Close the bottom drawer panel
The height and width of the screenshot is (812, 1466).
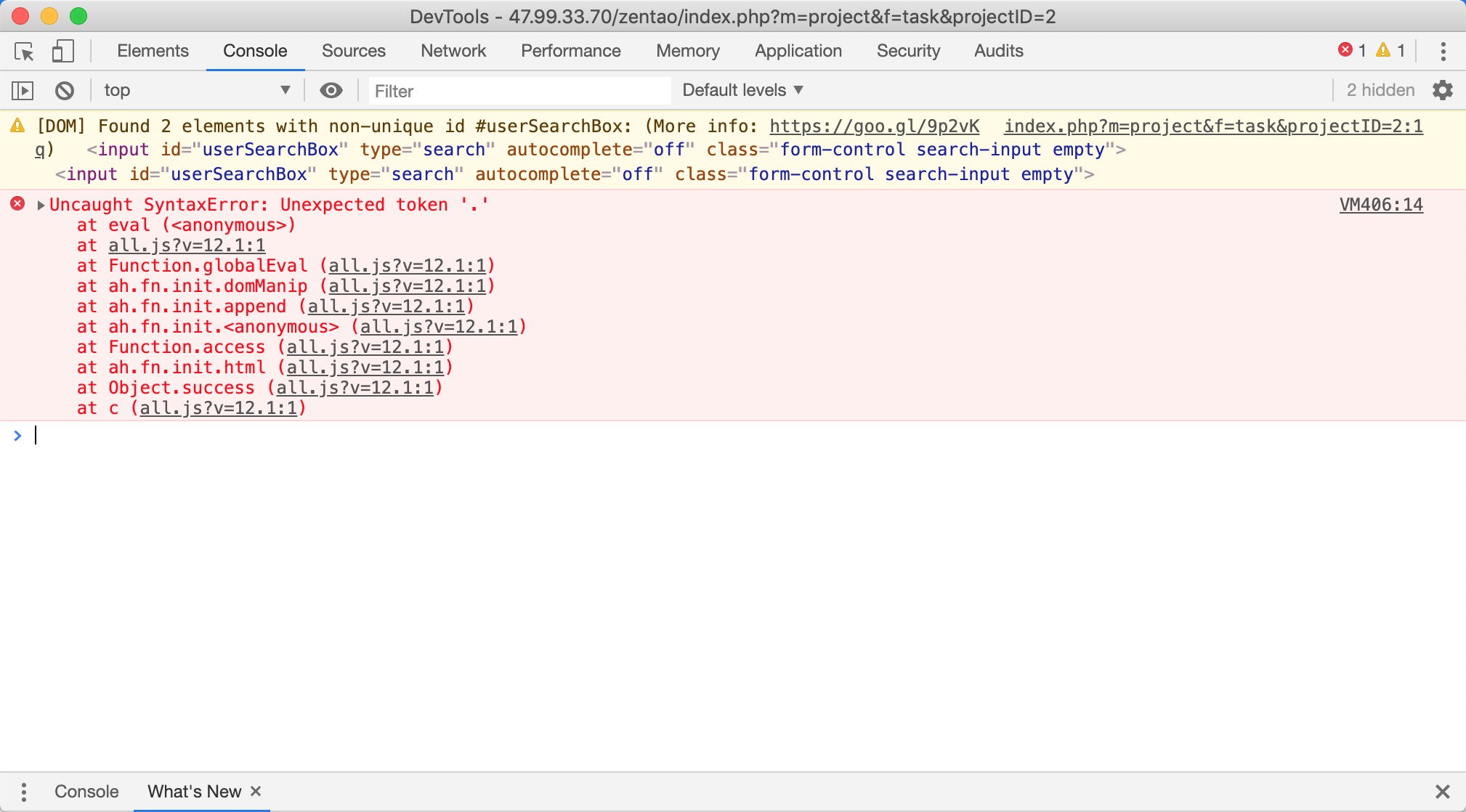click(1443, 792)
